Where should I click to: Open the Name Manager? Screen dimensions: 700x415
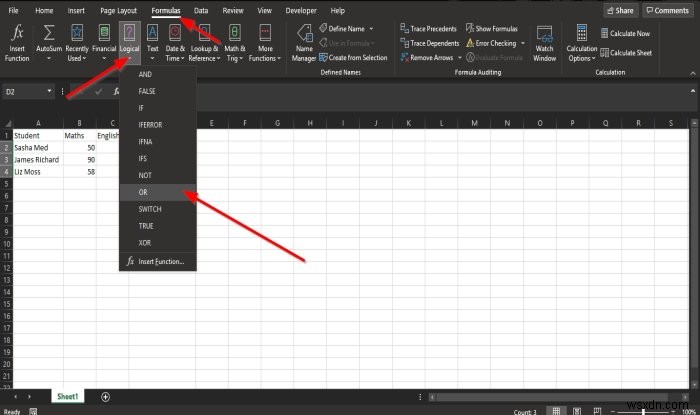[x=304, y=43]
